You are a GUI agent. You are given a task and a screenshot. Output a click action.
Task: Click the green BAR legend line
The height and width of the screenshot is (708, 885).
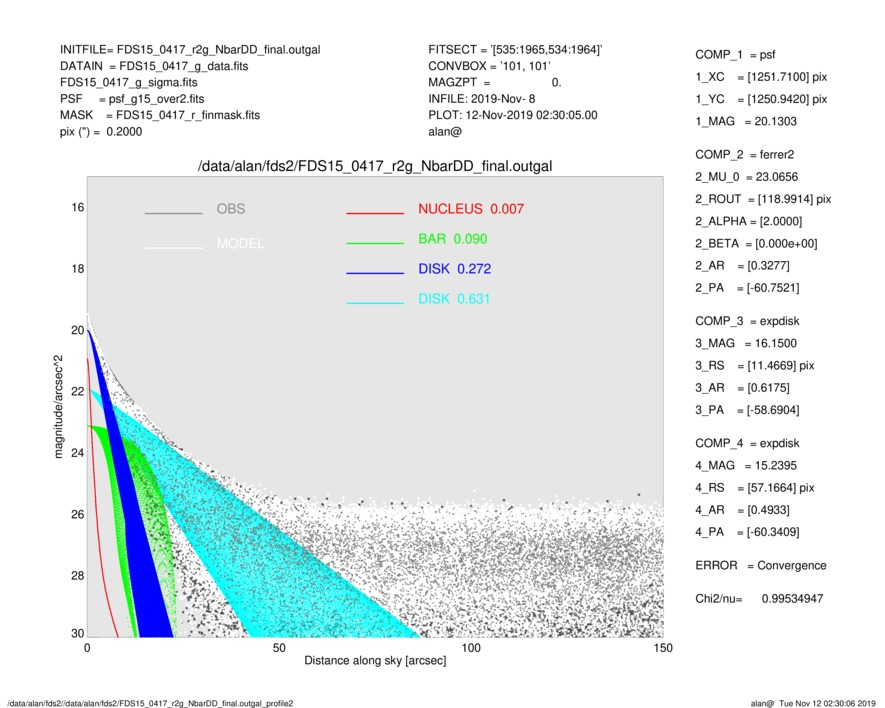375,243
